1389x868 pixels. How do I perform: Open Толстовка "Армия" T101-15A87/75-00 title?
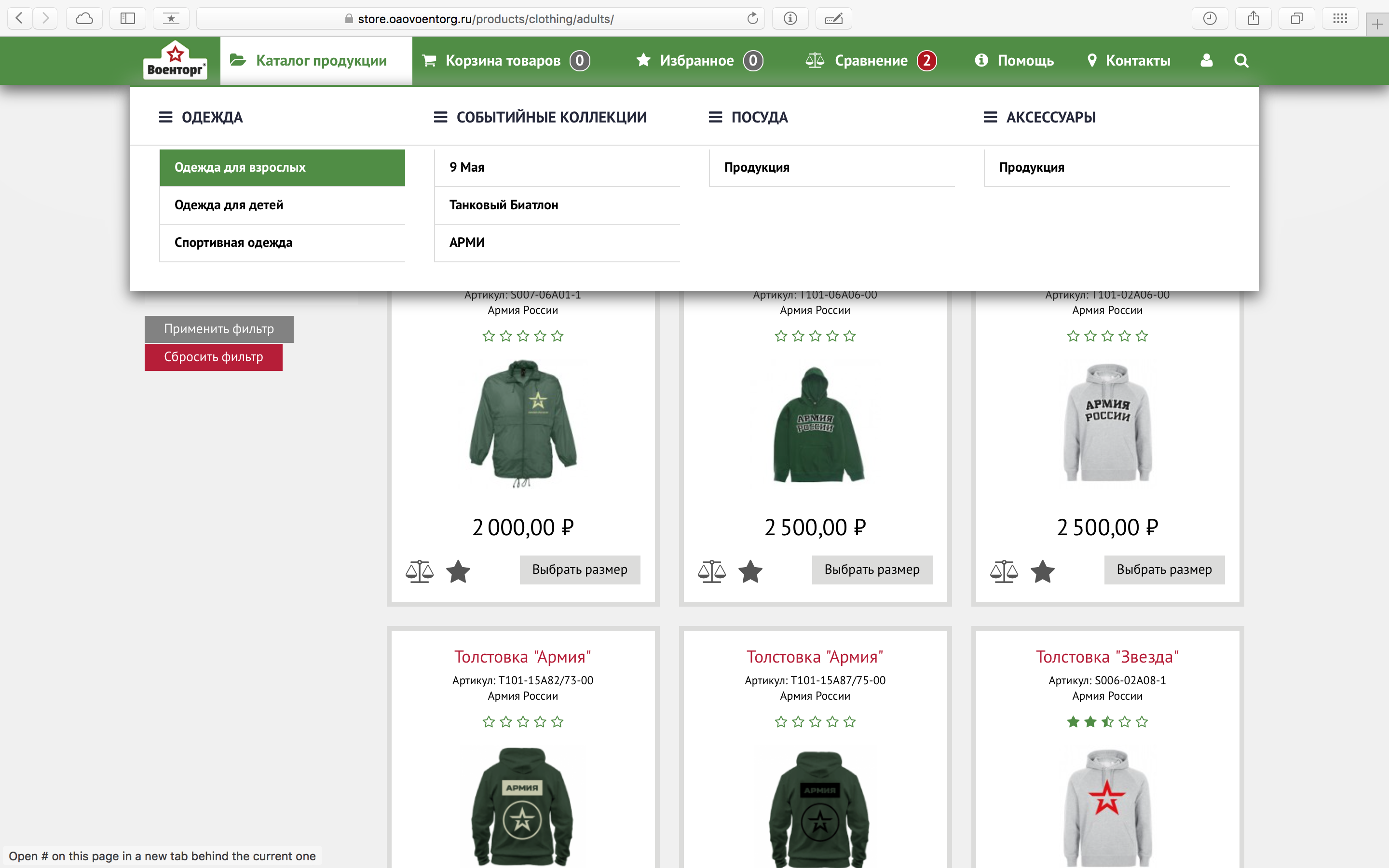tap(815, 657)
